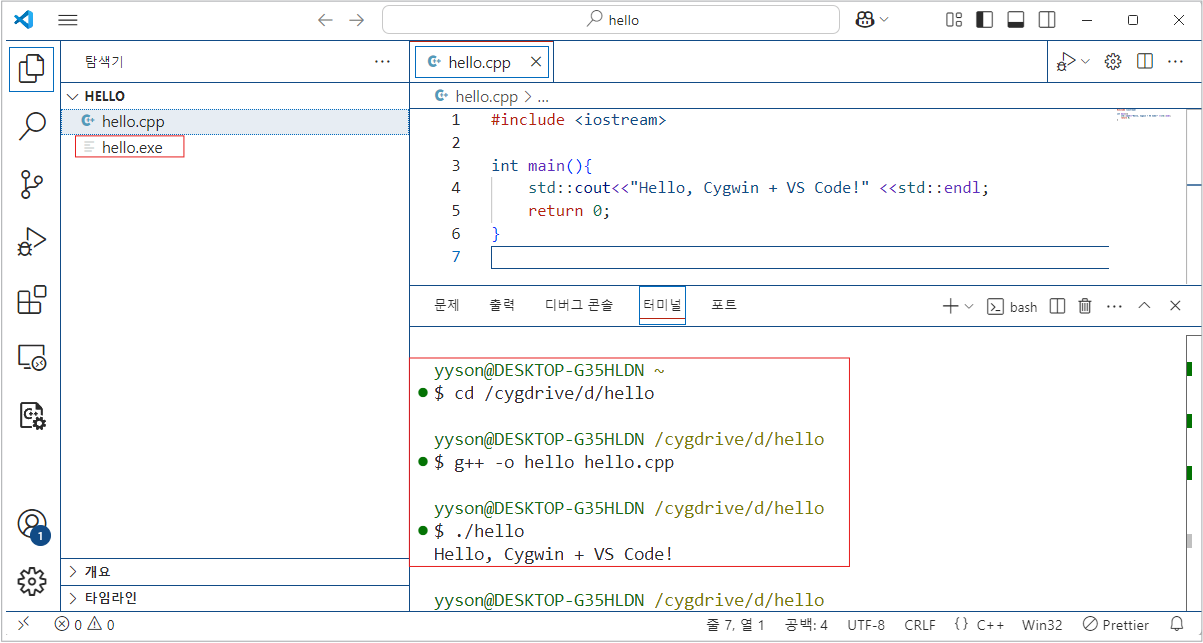Click the command center search box

(611, 20)
